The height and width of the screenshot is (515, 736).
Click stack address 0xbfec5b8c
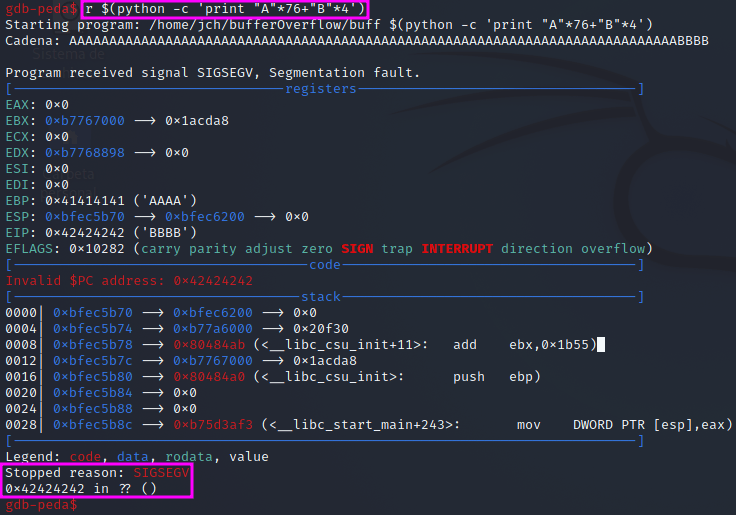[x=93, y=424]
